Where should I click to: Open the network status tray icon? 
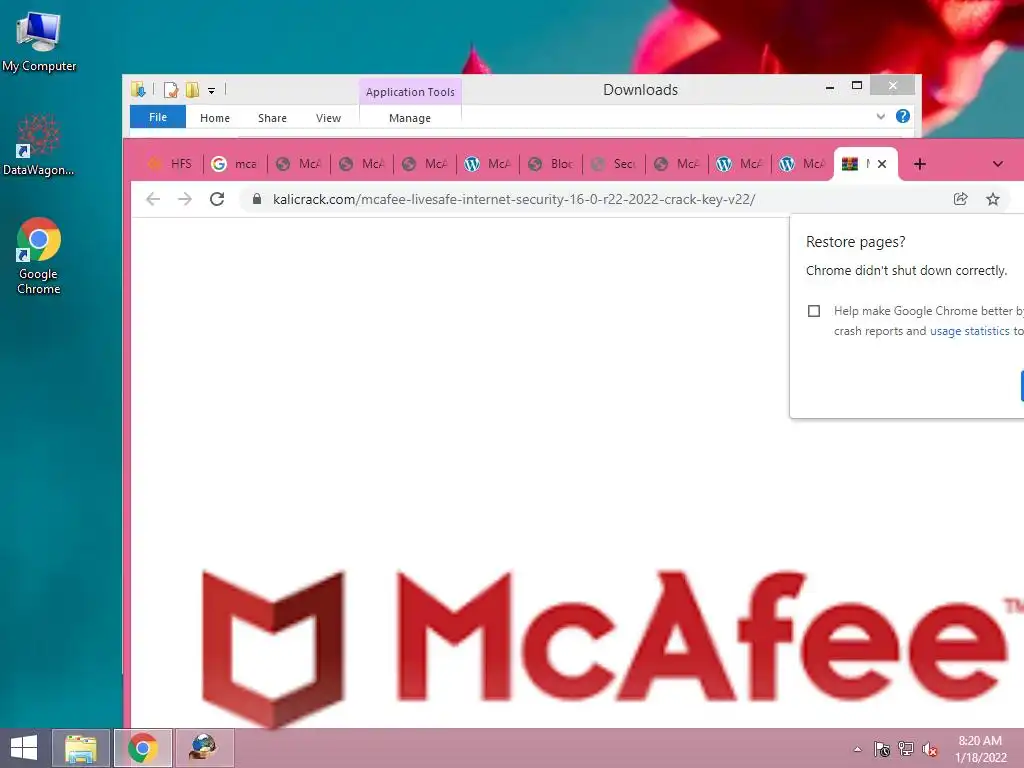point(906,749)
